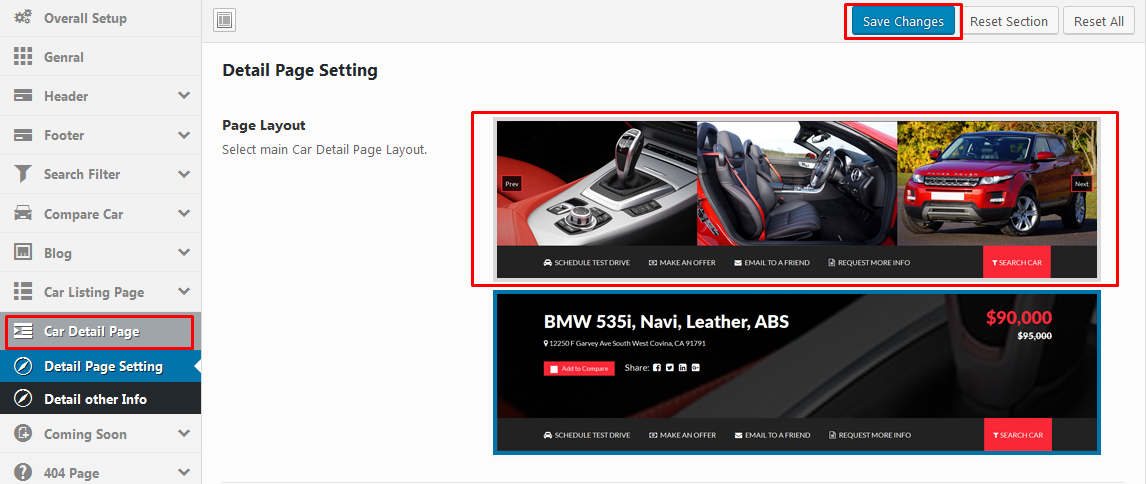Click the Reset Section button

click(1009, 21)
